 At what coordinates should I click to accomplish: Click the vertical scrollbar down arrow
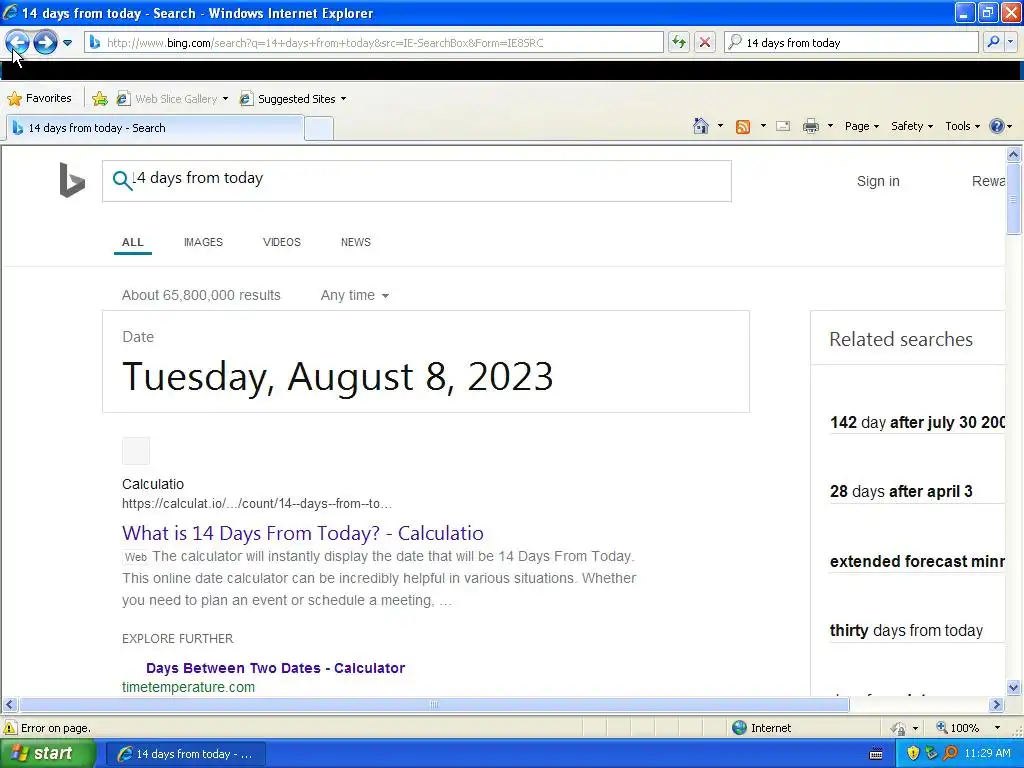(1014, 687)
